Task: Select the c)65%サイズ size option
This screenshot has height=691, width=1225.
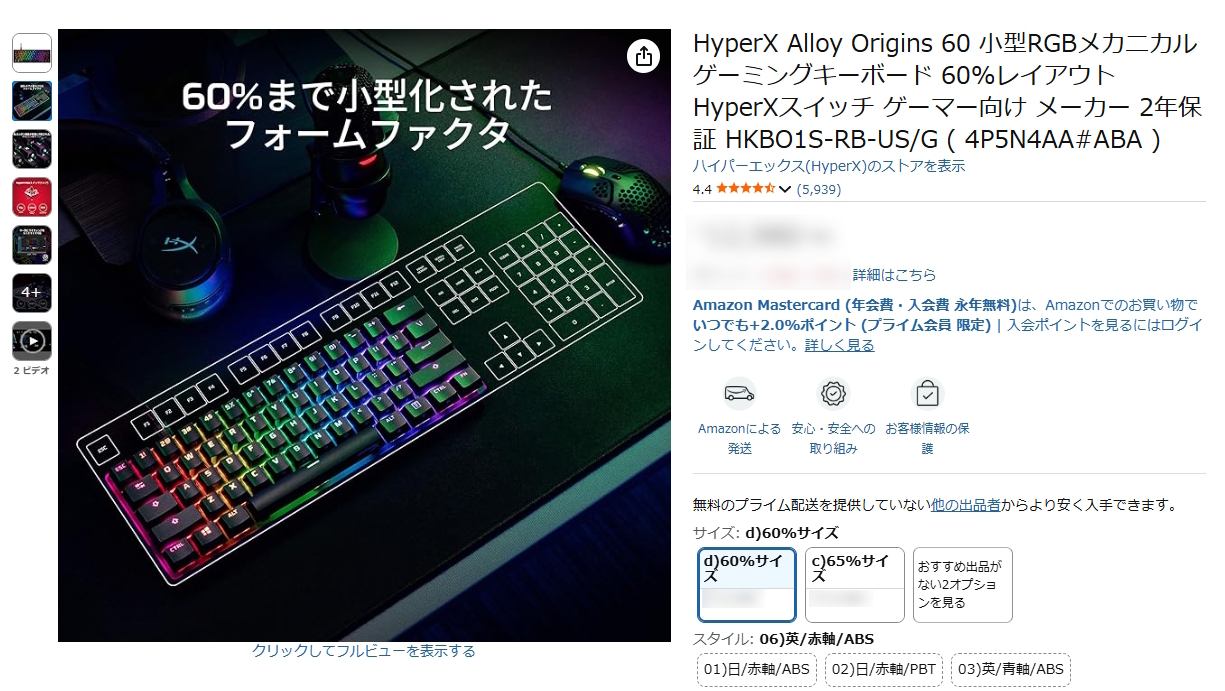Action: [855, 585]
